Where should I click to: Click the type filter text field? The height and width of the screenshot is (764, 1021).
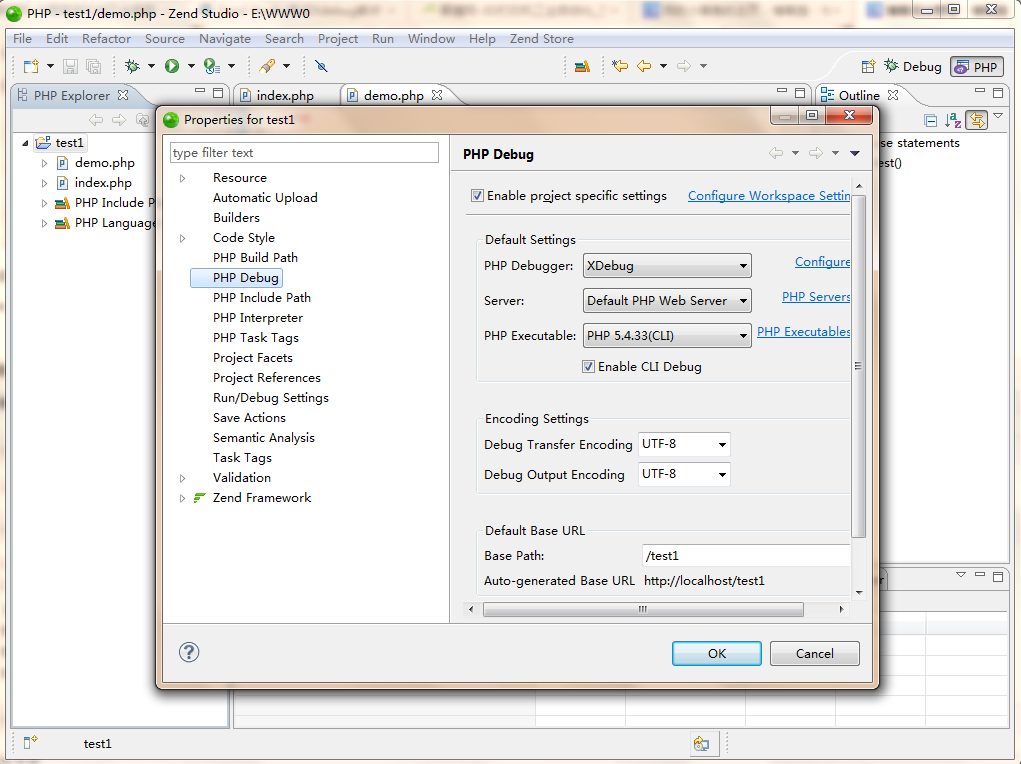[304, 153]
